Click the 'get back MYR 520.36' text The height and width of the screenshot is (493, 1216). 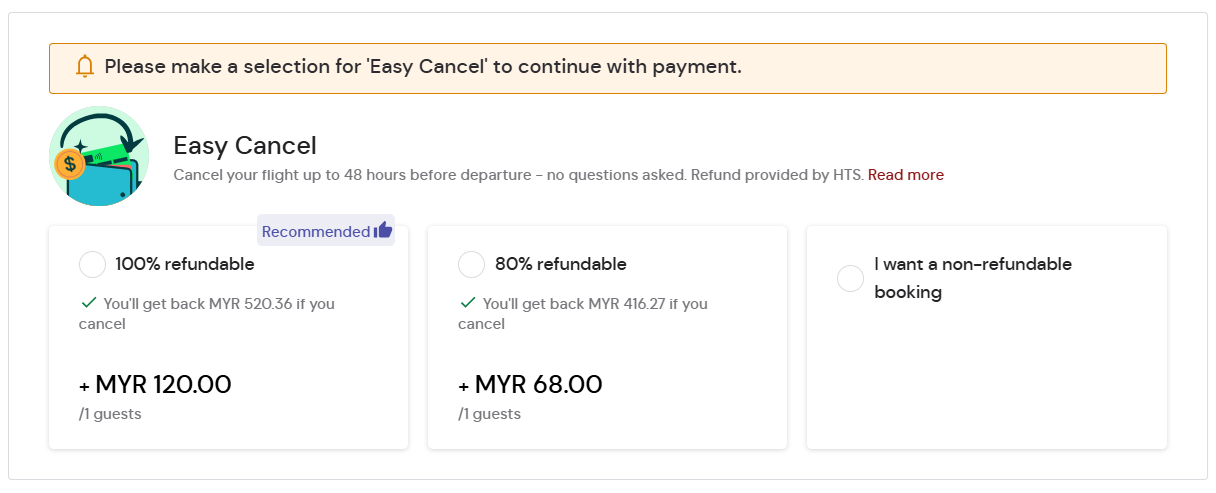(219, 304)
